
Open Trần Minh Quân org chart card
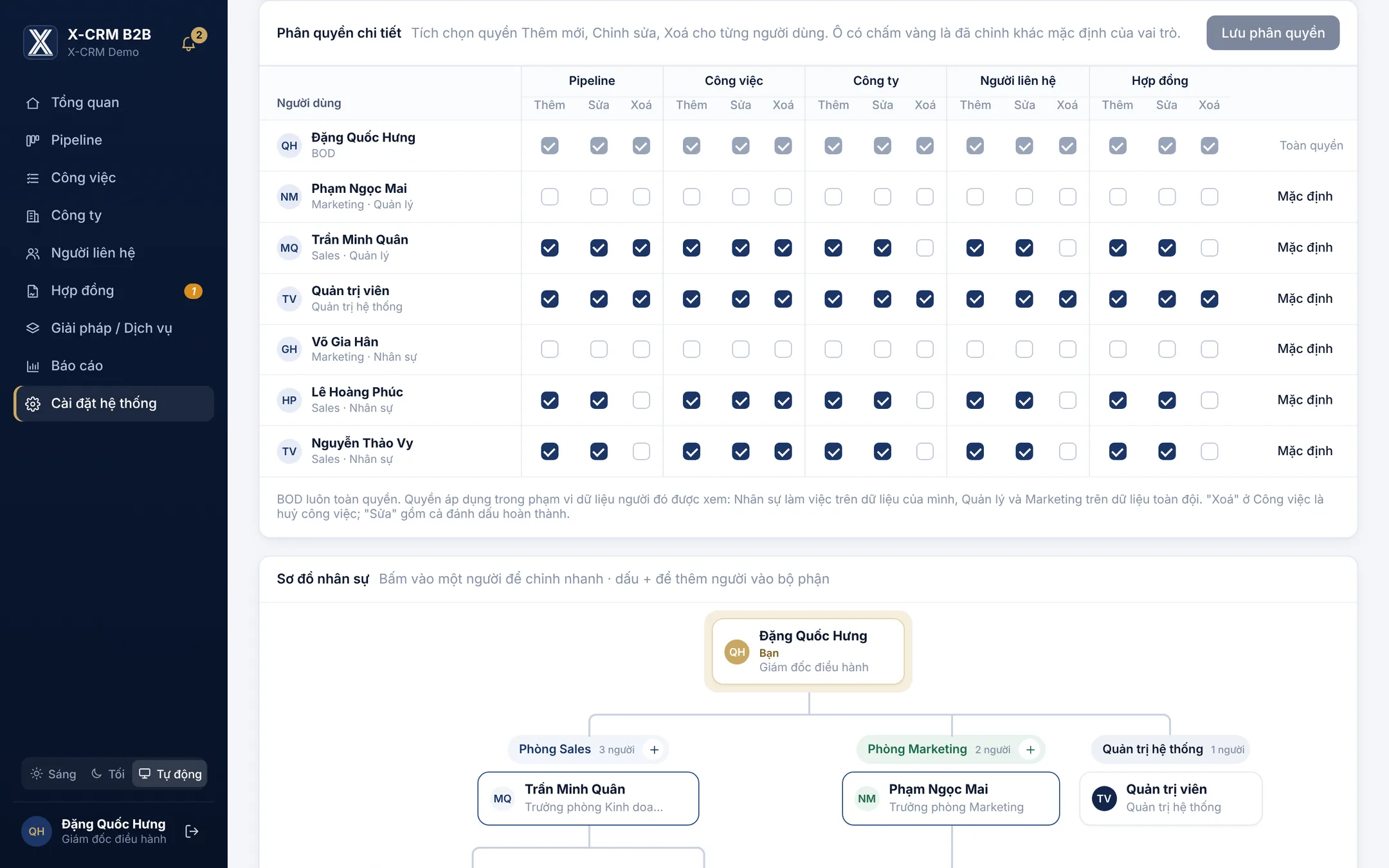pos(588,799)
